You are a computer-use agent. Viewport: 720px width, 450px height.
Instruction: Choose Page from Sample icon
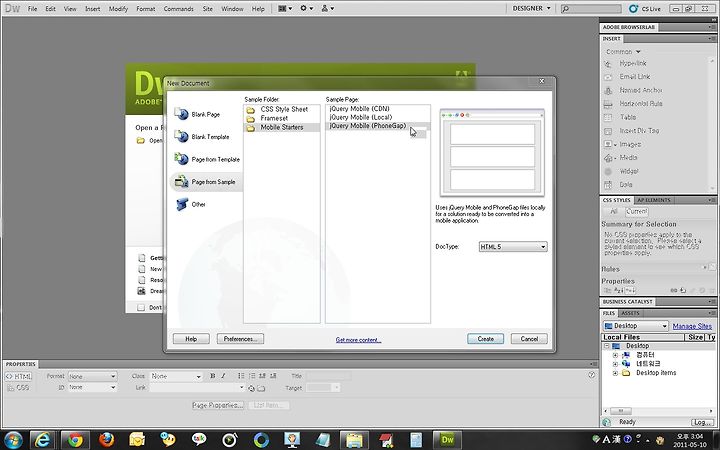click(181, 181)
